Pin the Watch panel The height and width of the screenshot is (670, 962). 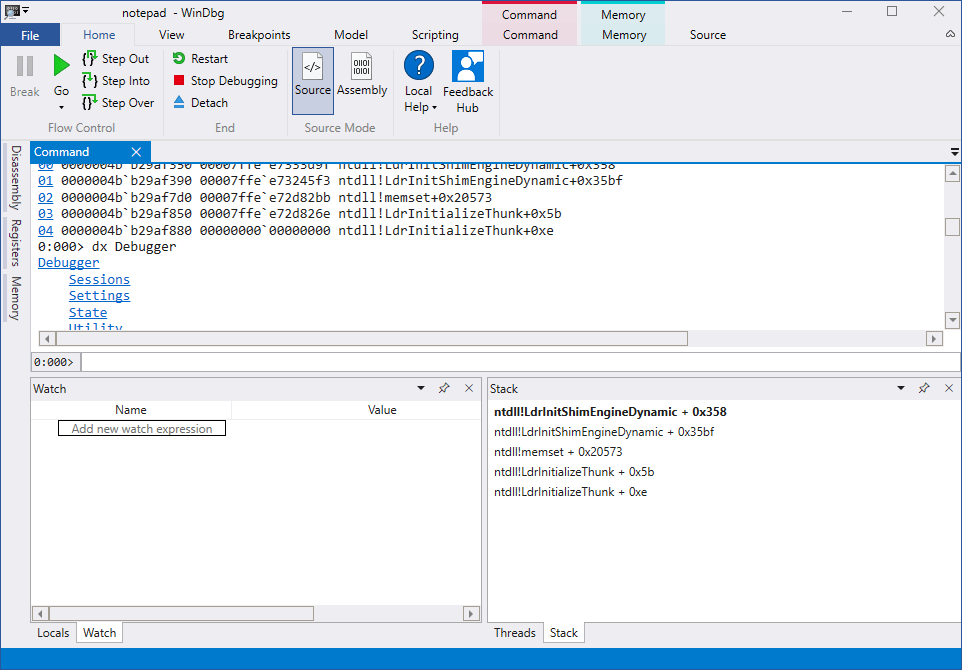(x=444, y=388)
